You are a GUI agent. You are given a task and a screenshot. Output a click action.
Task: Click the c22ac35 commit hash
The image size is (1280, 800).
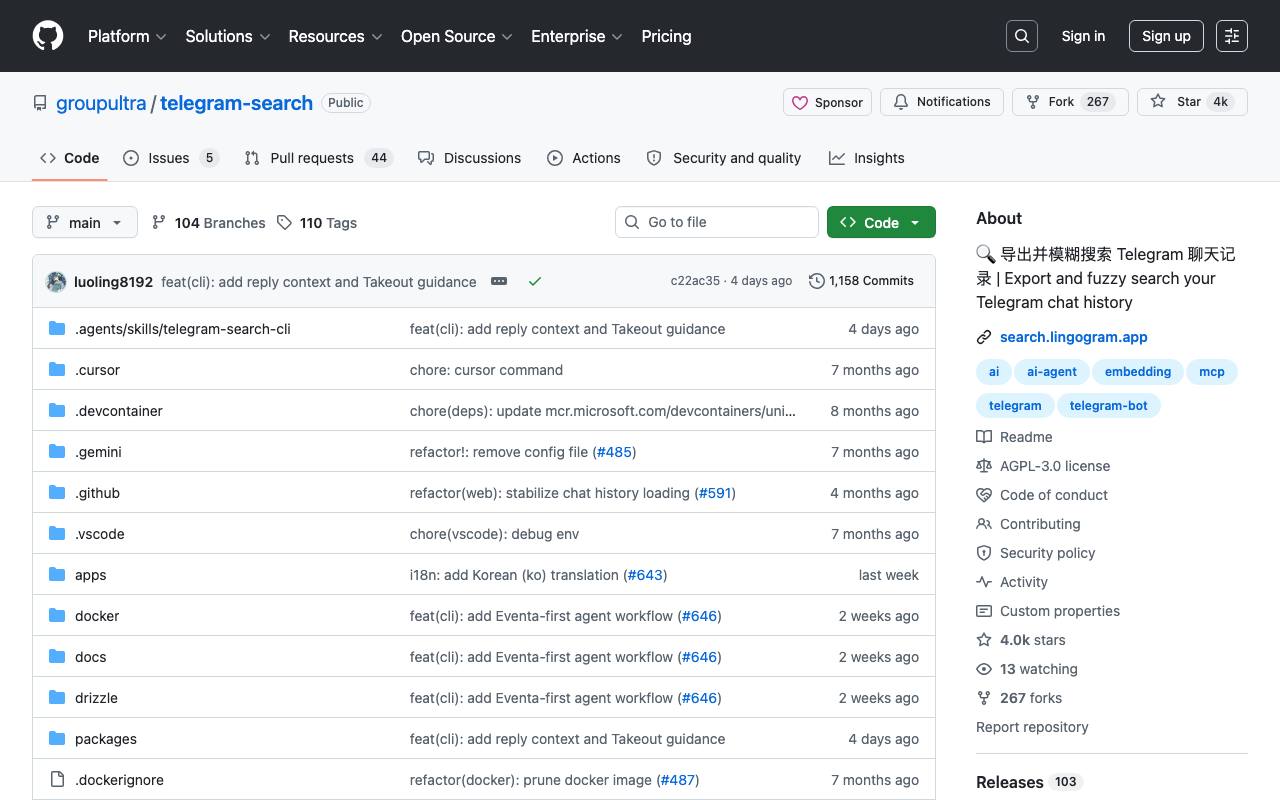[695, 281]
